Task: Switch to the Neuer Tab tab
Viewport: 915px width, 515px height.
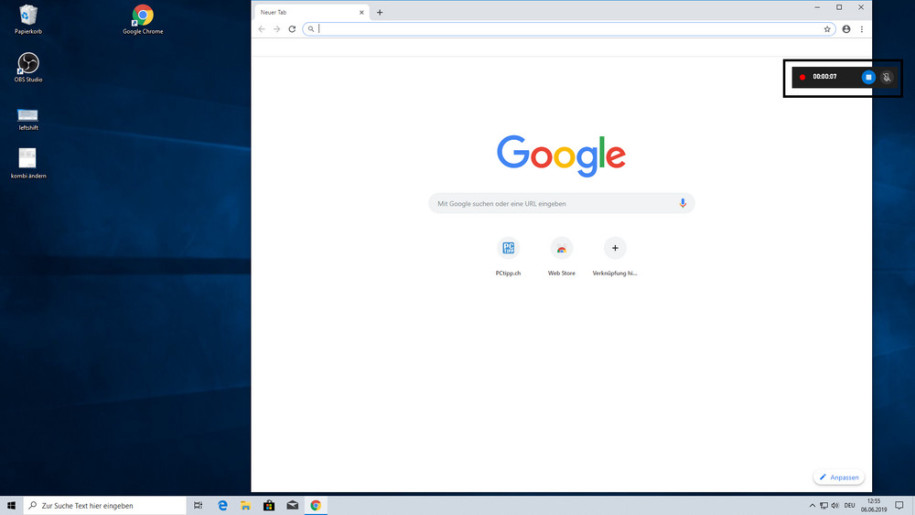Action: click(x=310, y=12)
